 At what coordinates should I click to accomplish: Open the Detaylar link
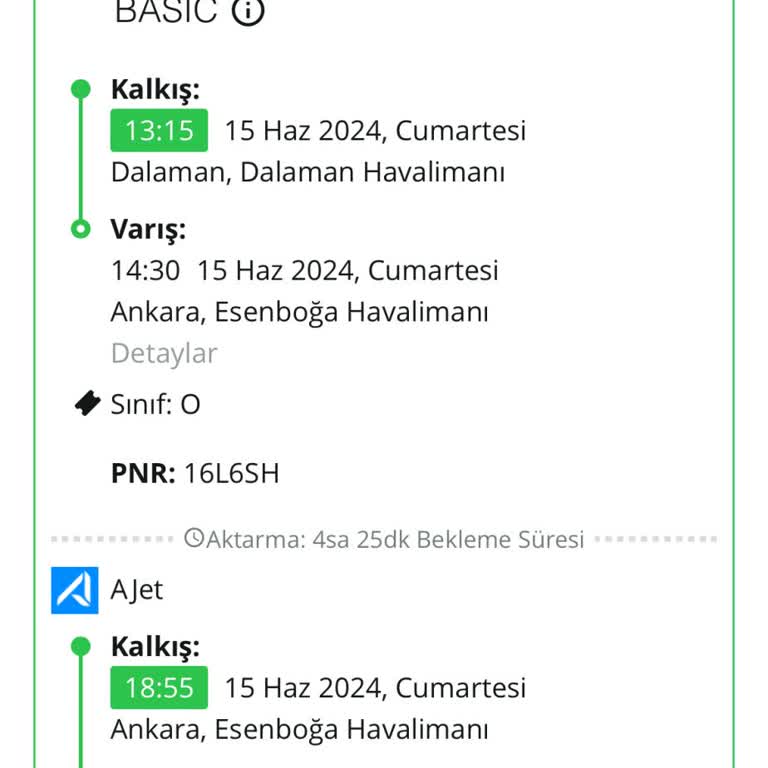(164, 353)
